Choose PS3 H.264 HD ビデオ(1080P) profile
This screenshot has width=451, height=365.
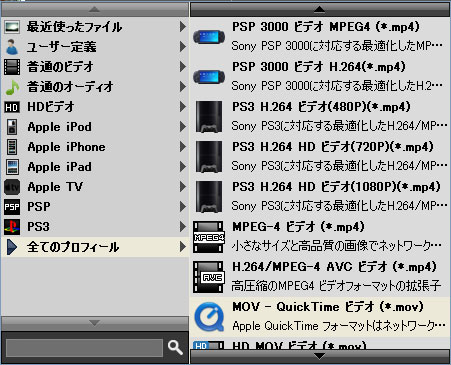320,197
